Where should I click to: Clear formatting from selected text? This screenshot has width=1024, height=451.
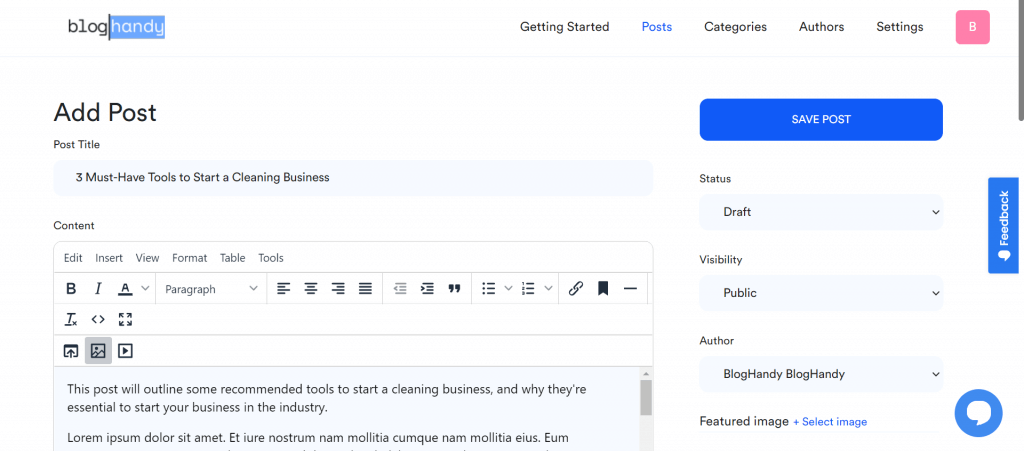pyautogui.click(x=71, y=319)
